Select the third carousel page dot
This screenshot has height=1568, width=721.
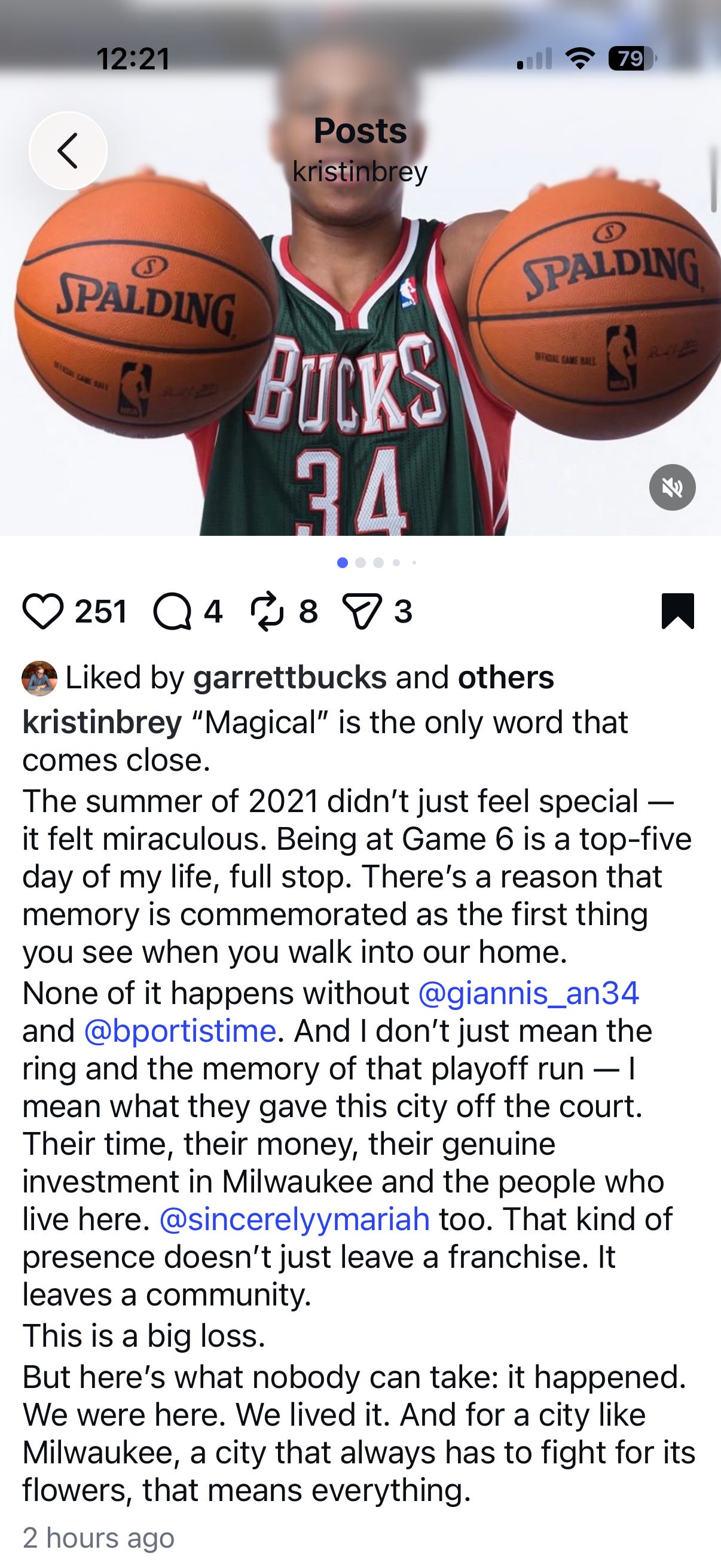pyautogui.click(x=378, y=563)
